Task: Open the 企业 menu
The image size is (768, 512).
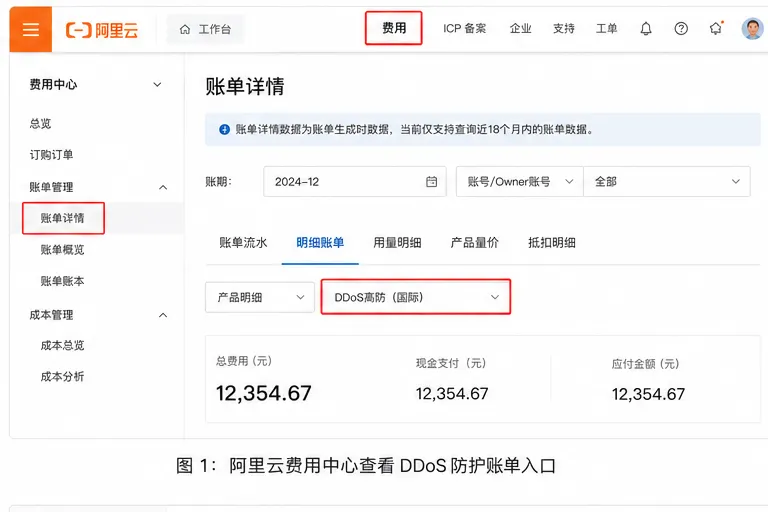Action: coord(520,28)
